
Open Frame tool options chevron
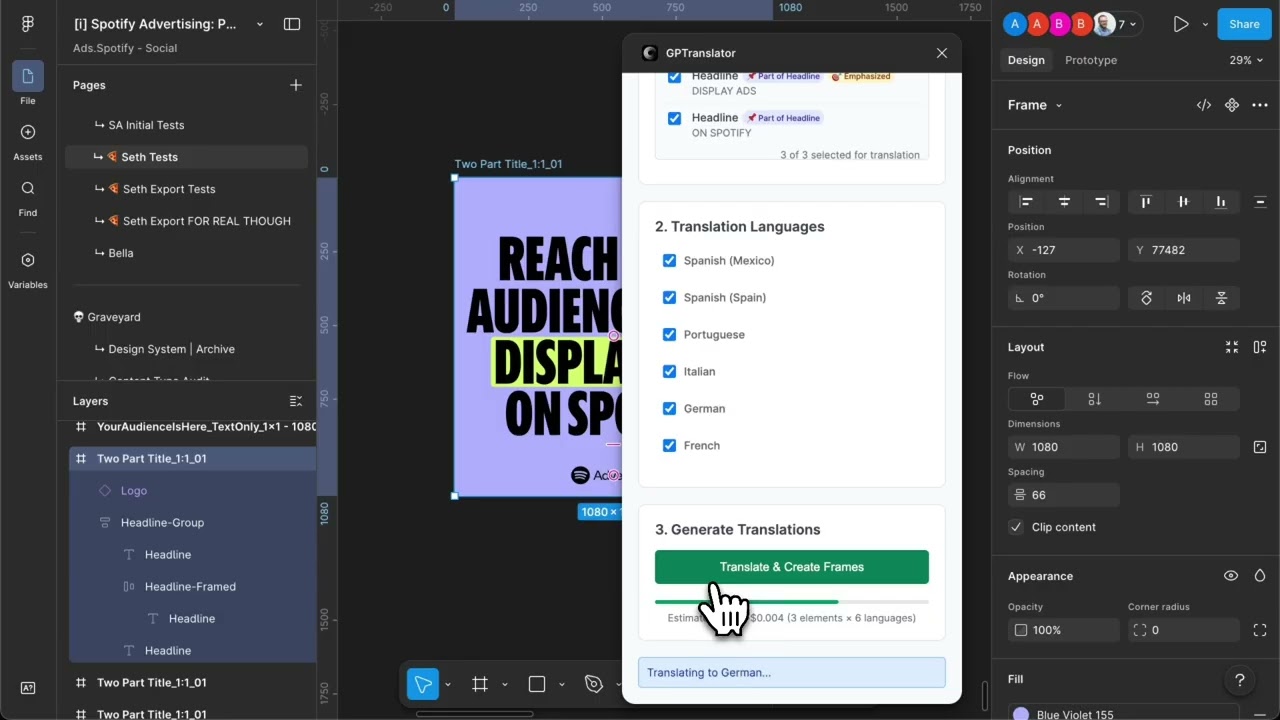pyautogui.click(x=504, y=685)
